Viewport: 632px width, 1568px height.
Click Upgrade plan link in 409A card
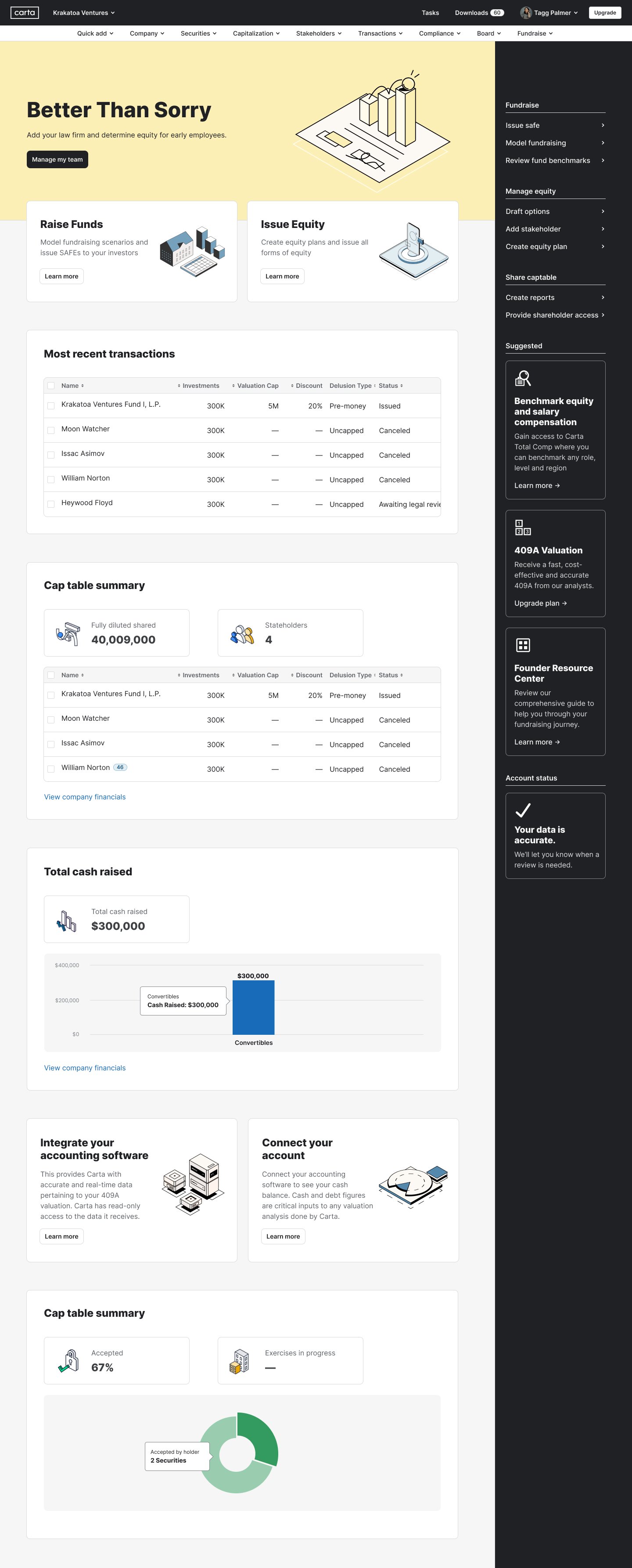[541, 603]
